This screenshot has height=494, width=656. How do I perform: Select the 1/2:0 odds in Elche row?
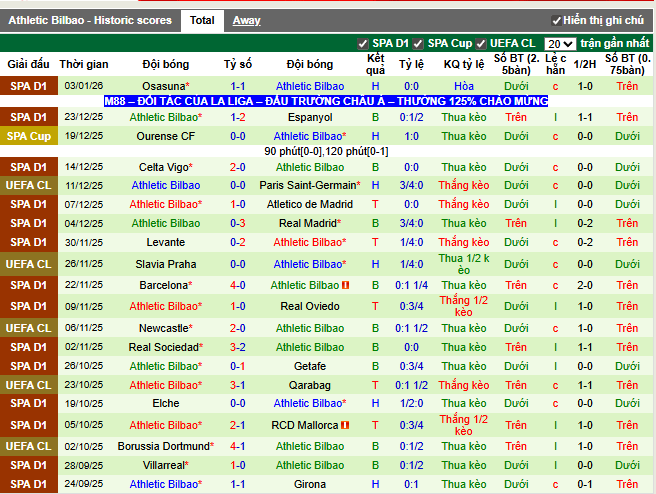tap(411, 403)
